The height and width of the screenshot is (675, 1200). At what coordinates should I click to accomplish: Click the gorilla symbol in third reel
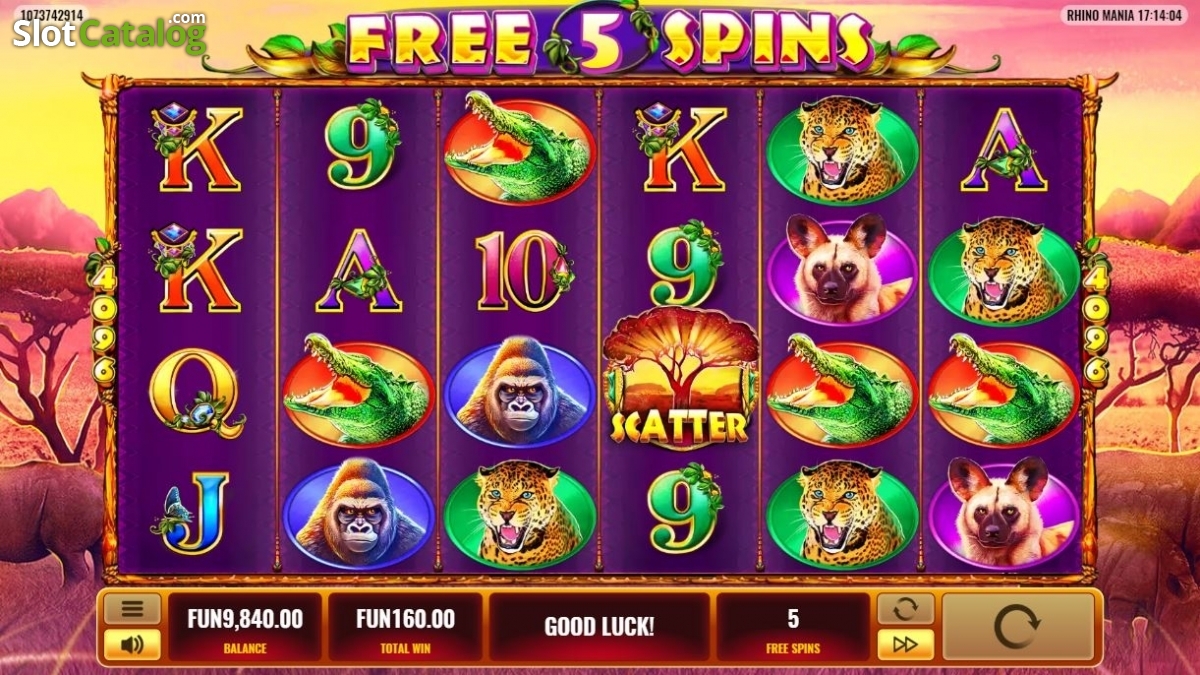[x=519, y=392]
